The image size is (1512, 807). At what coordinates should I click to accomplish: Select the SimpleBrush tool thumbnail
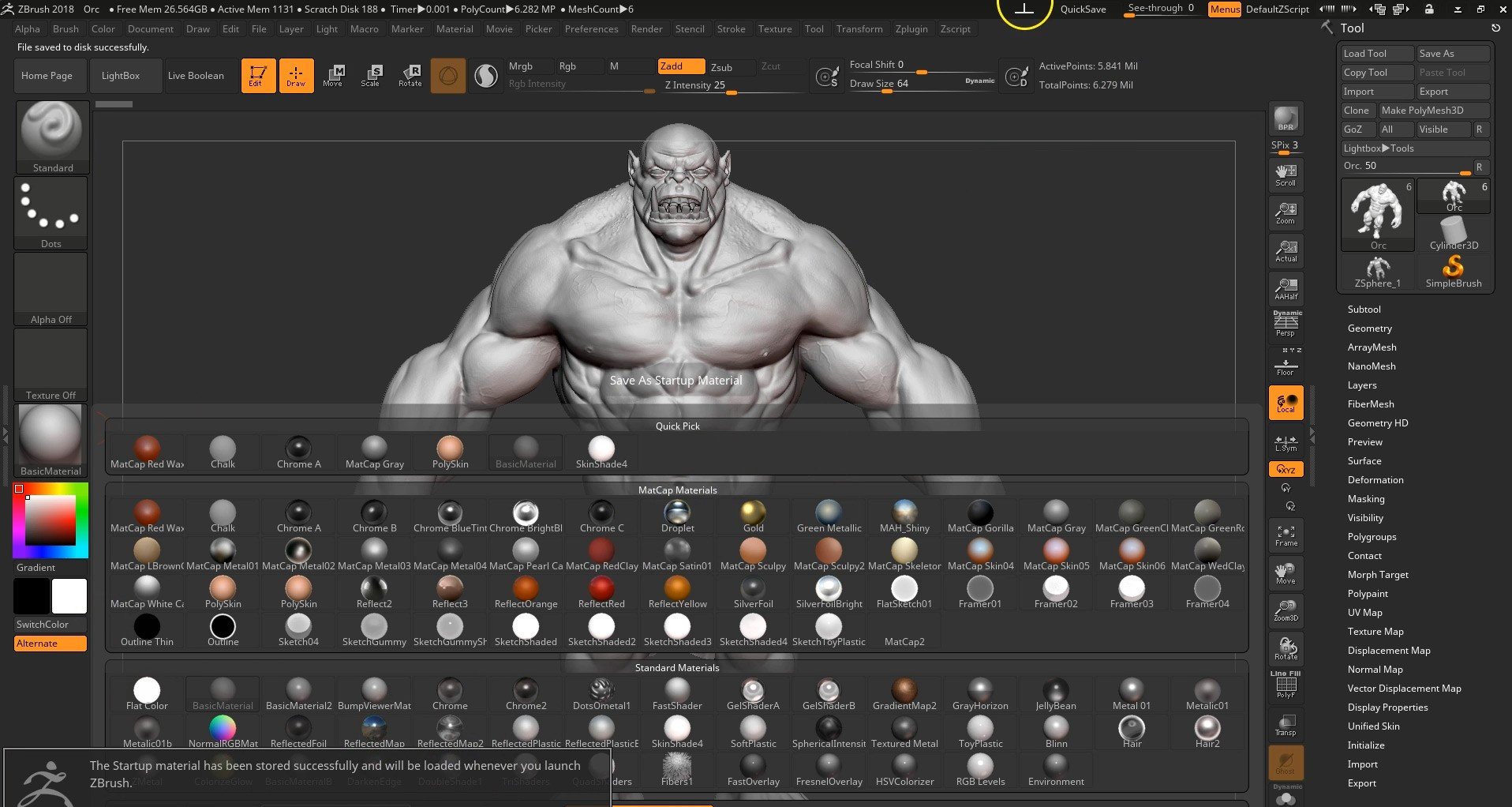tap(1453, 272)
